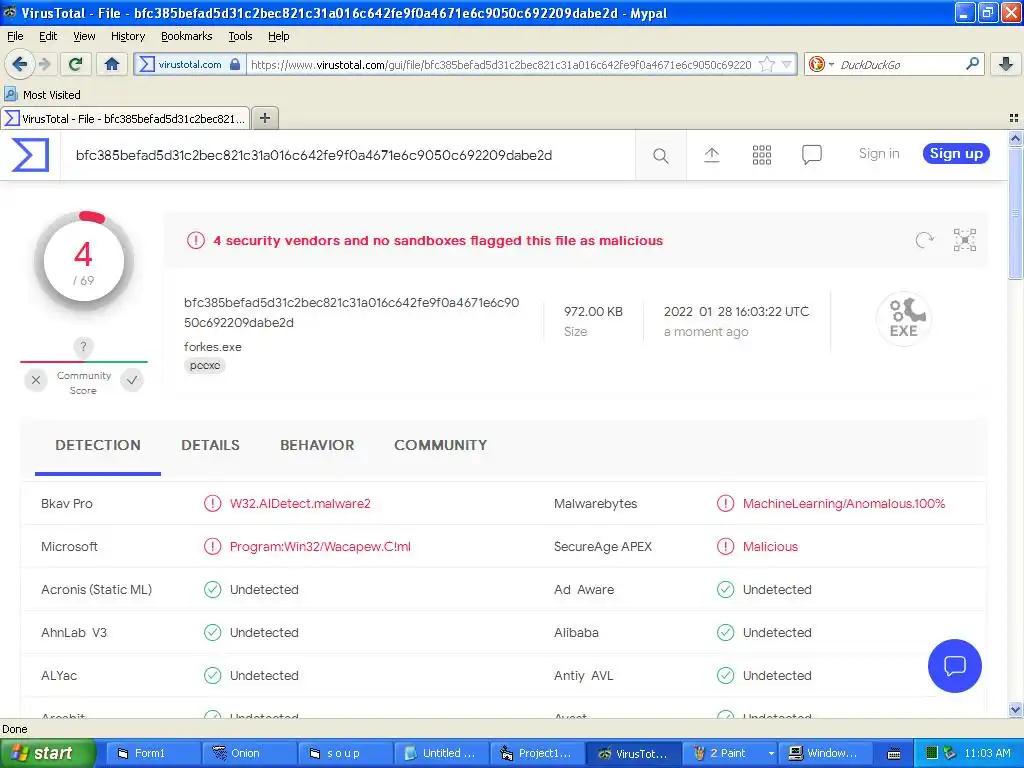Click the SecureAge APEX Malicious result
Image resolution: width=1024 pixels, height=768 pixels.
[x=770, y=547]
